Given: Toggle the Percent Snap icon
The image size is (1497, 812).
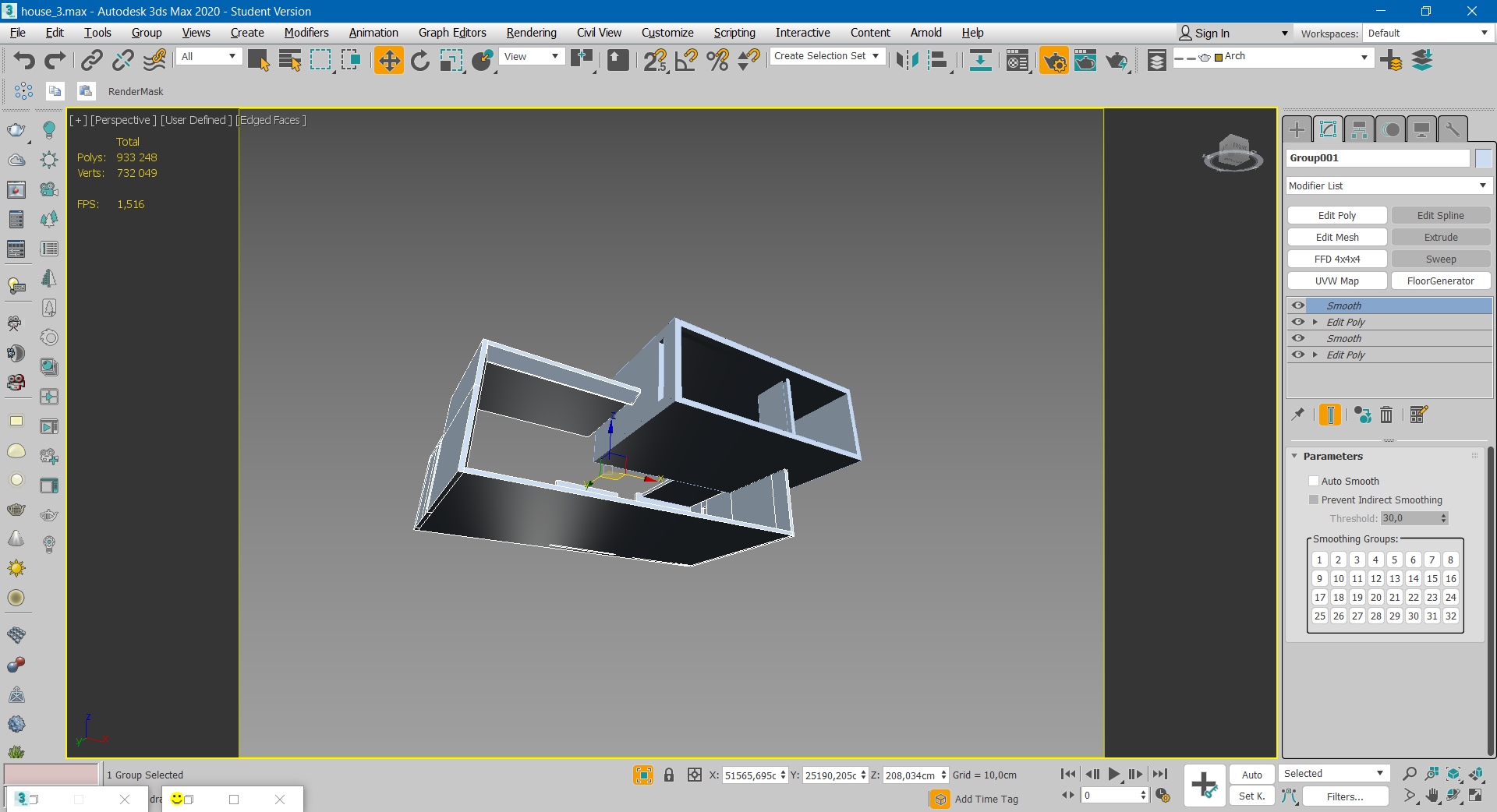Looking at the screenshot, I should (x=718, y=60).
